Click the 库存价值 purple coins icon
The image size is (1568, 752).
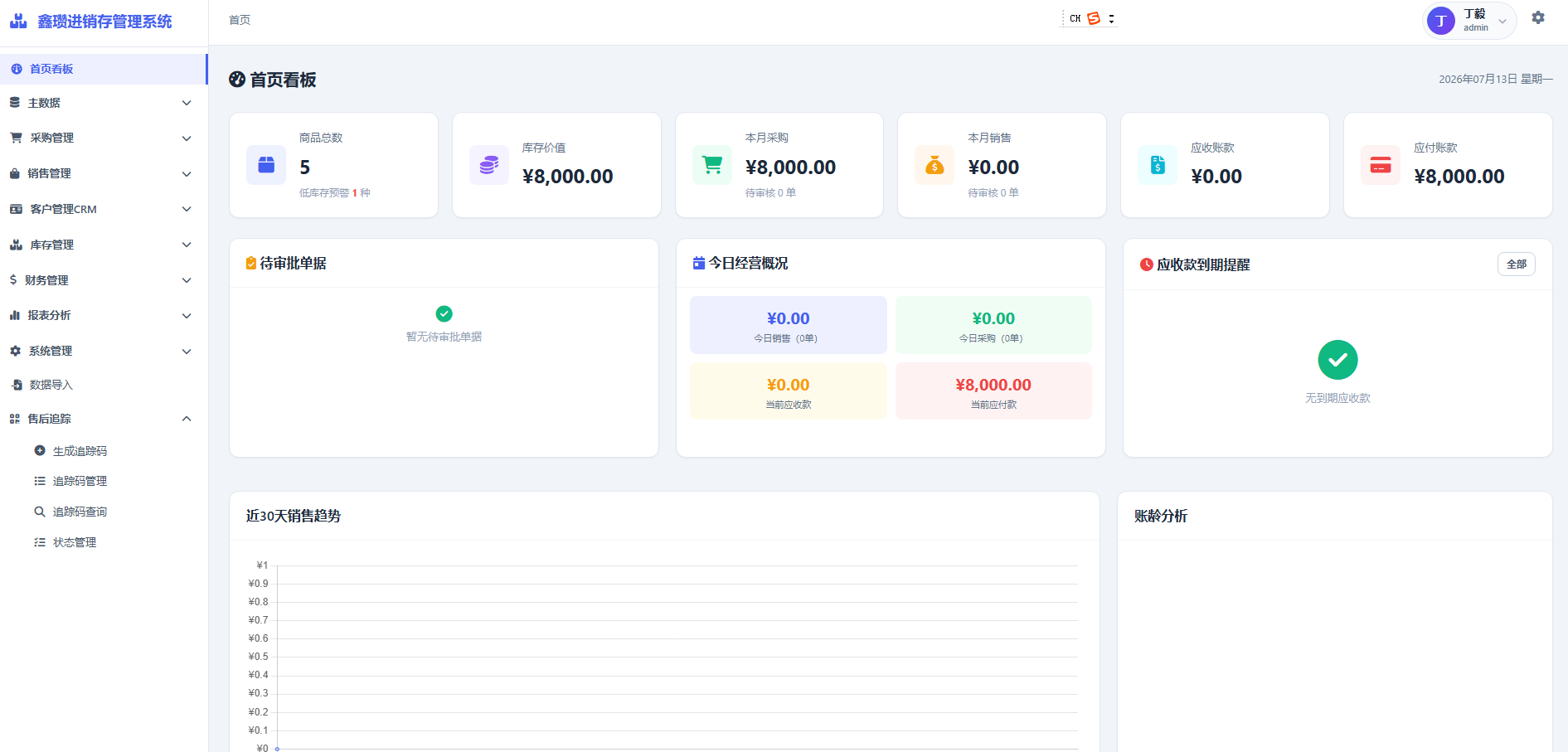point(489,165)
